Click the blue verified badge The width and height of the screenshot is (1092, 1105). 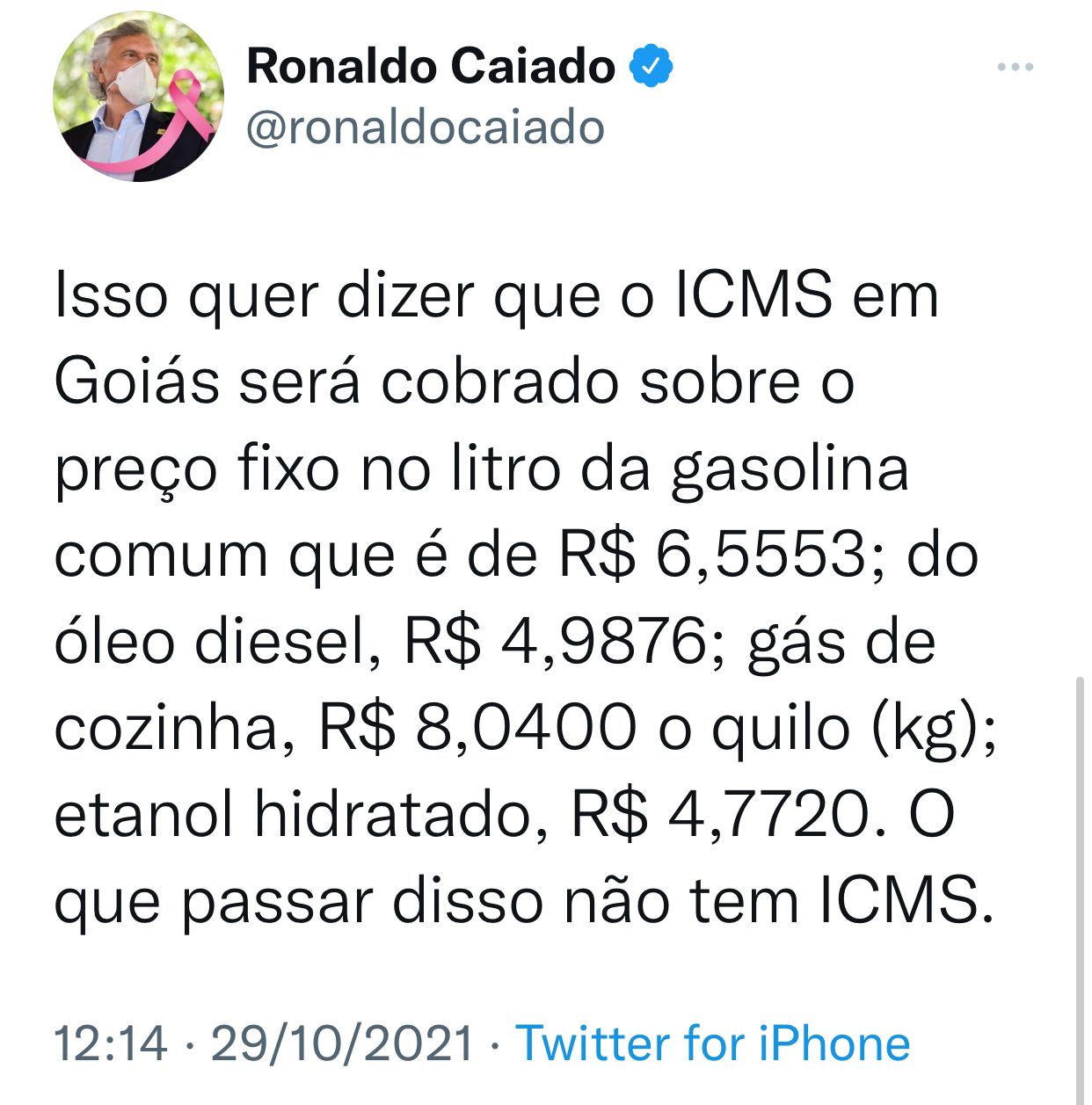[651, 67]
